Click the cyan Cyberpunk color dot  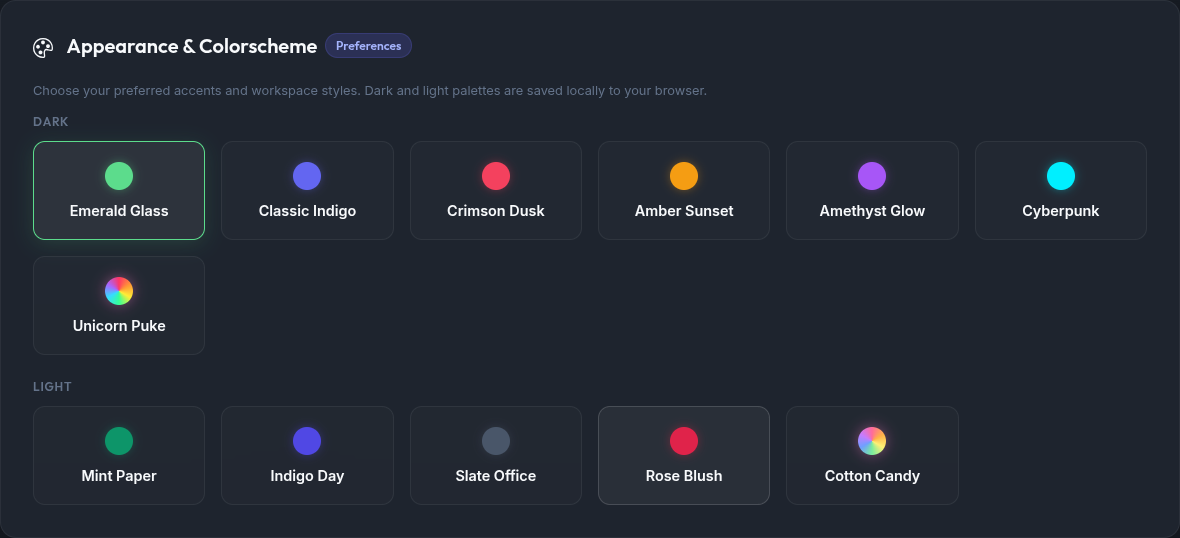(x=1061, y=176)
